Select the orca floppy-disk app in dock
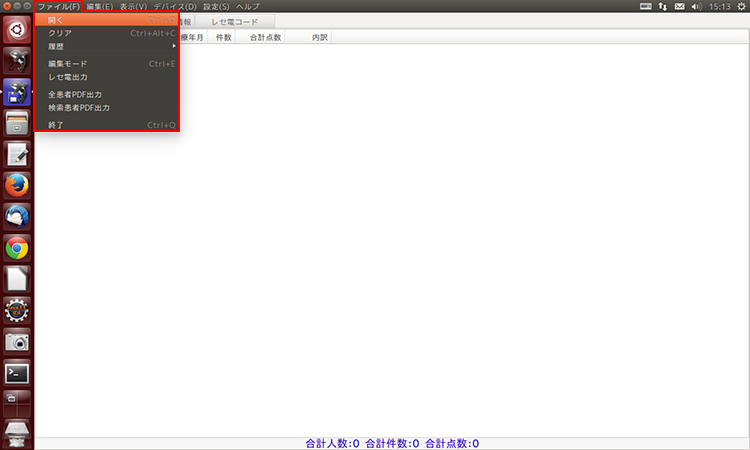 coord(17,92)
